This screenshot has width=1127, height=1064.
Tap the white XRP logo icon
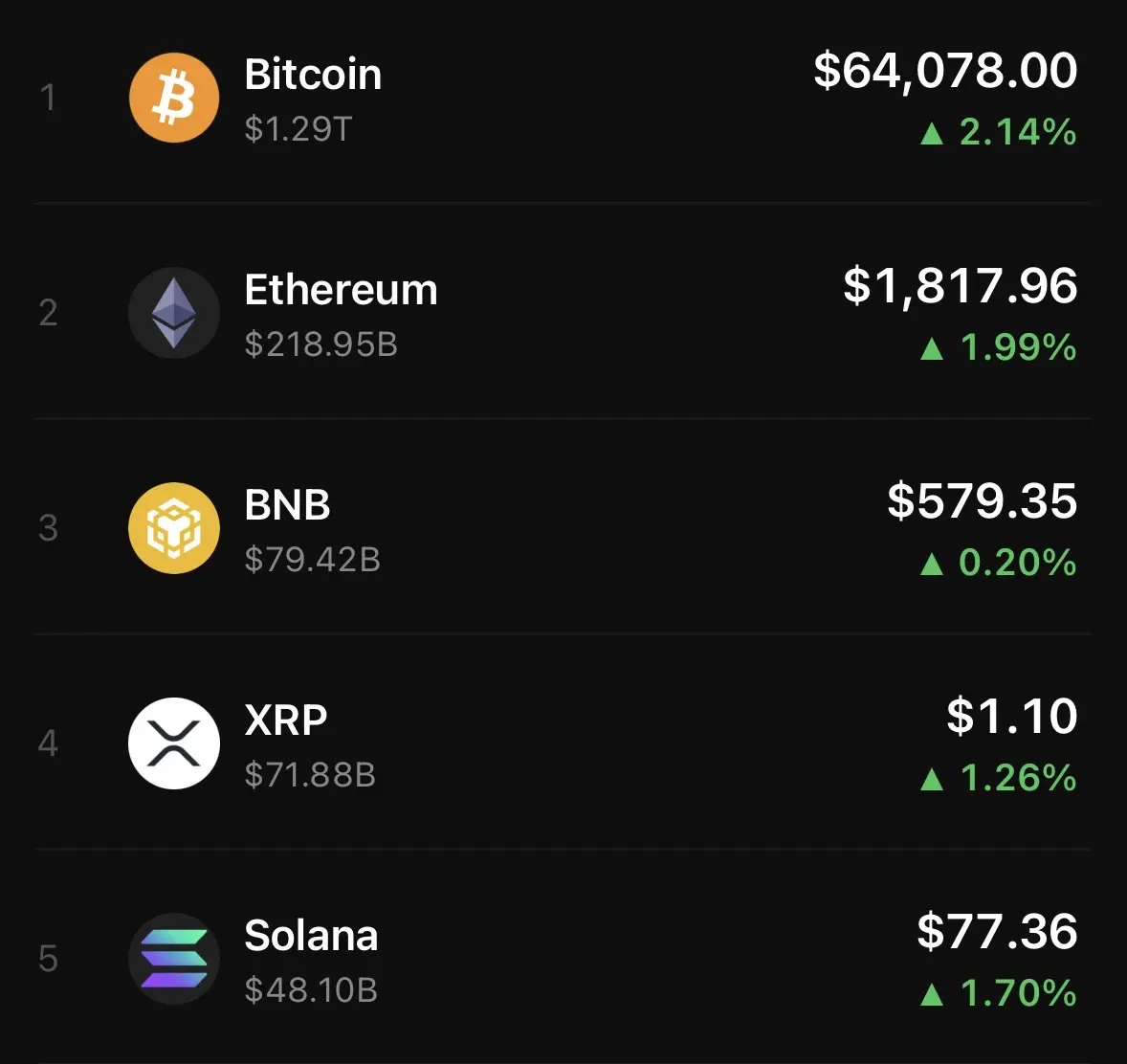click(174, 743)
